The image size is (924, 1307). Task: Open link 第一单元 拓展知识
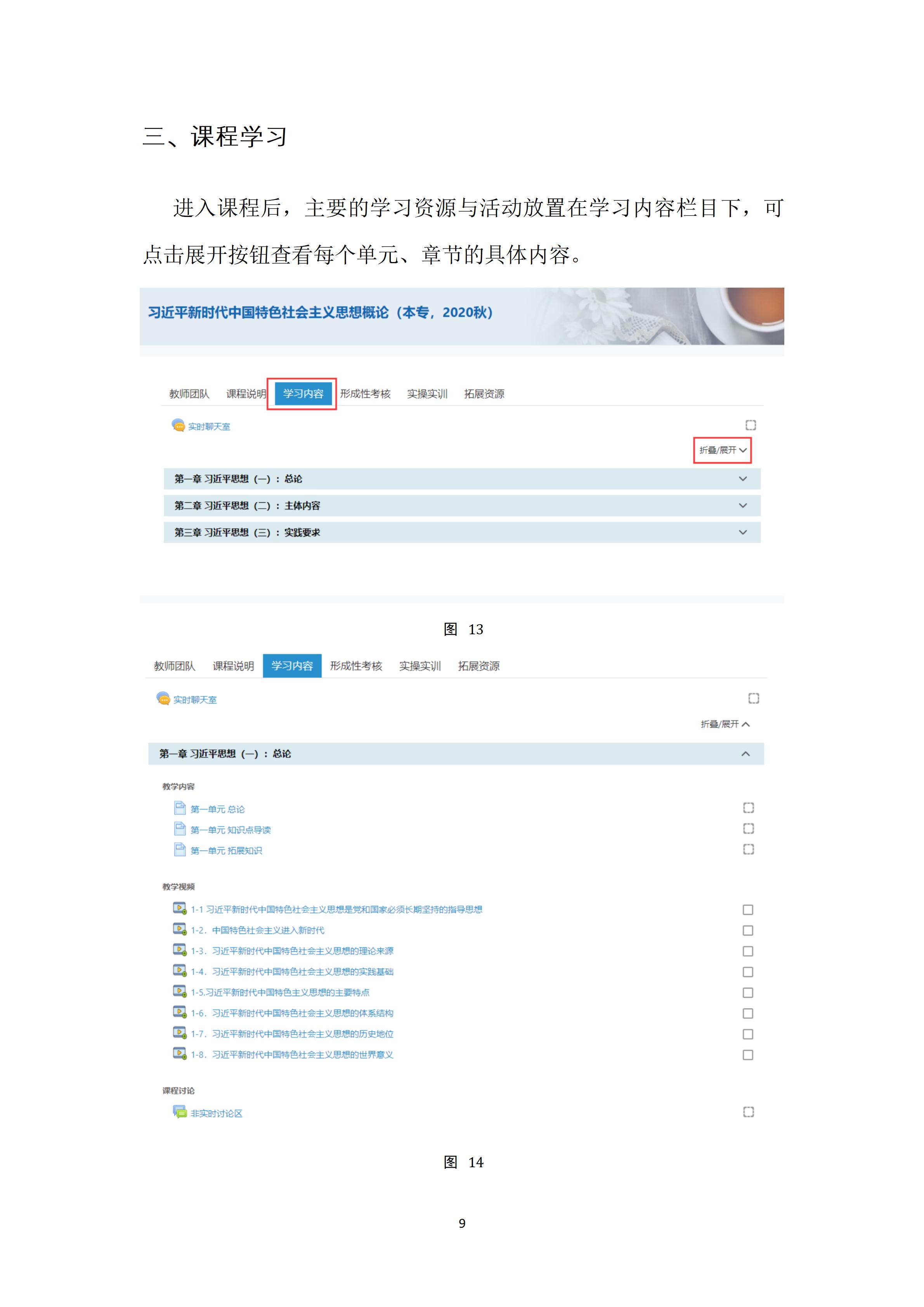click(x=227, y=851)
